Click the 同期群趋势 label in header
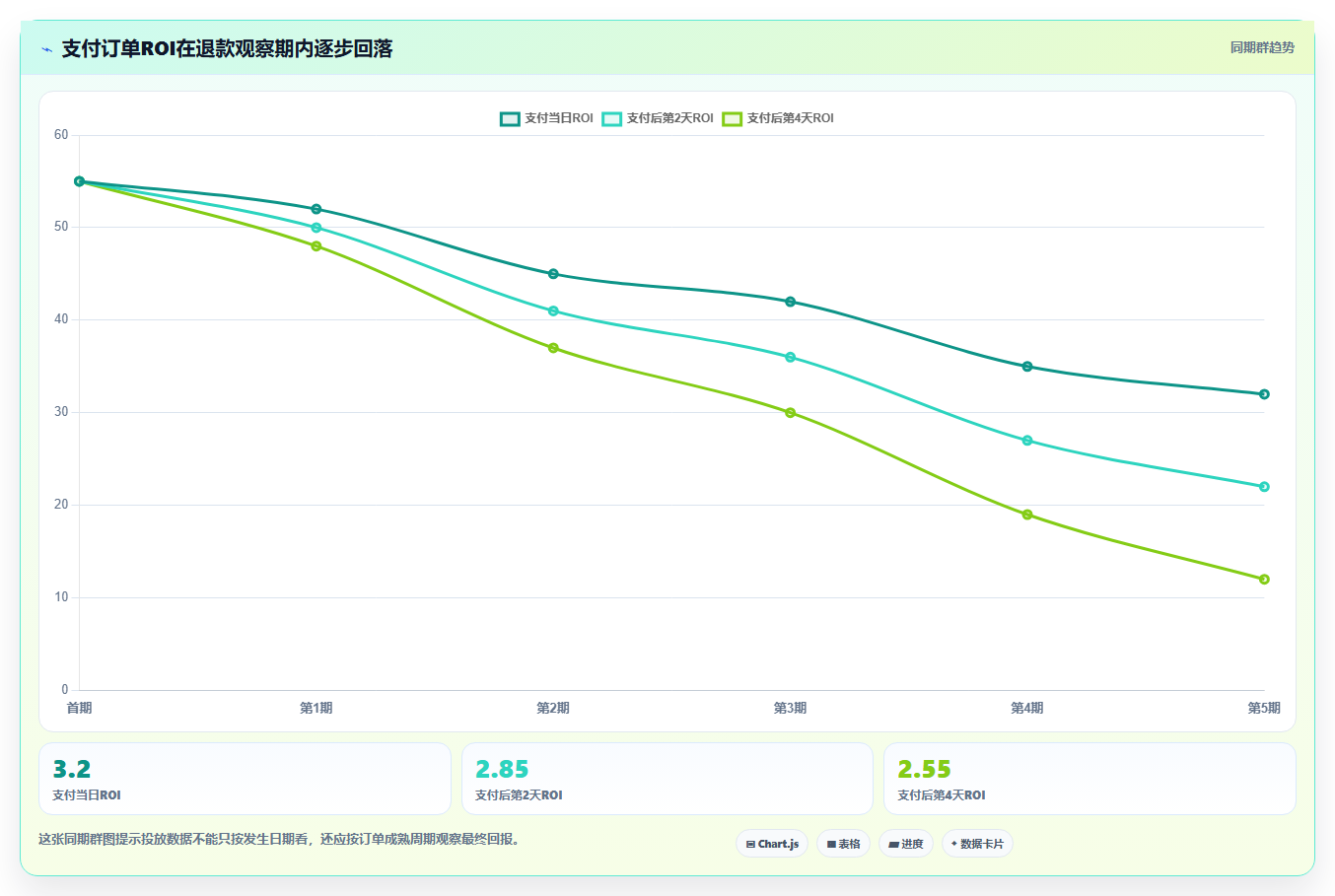This screenshot has height=896, width=1335. tap(1262, 47)
